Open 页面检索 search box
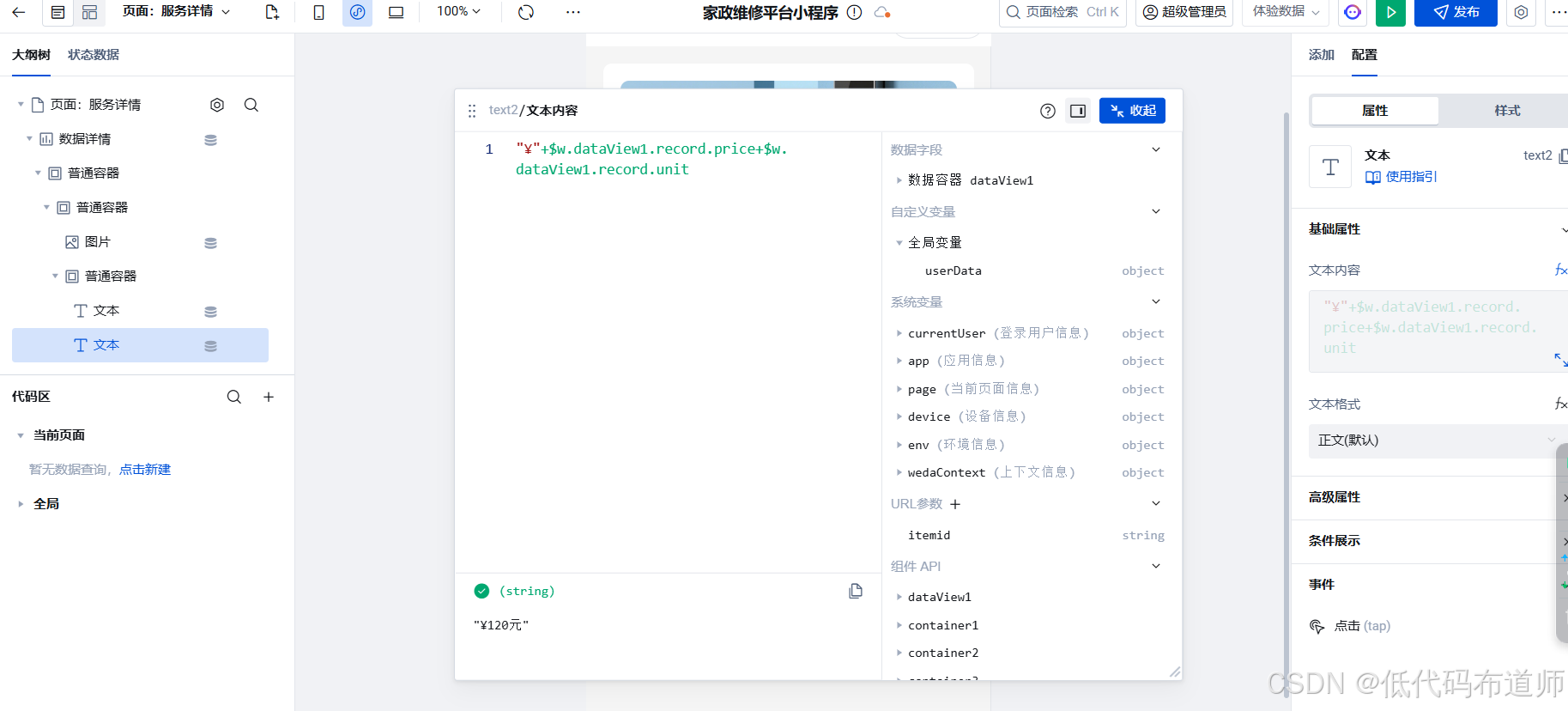Image resolution: width=1568 pixels, height=711 pixels. (1062, 12)
